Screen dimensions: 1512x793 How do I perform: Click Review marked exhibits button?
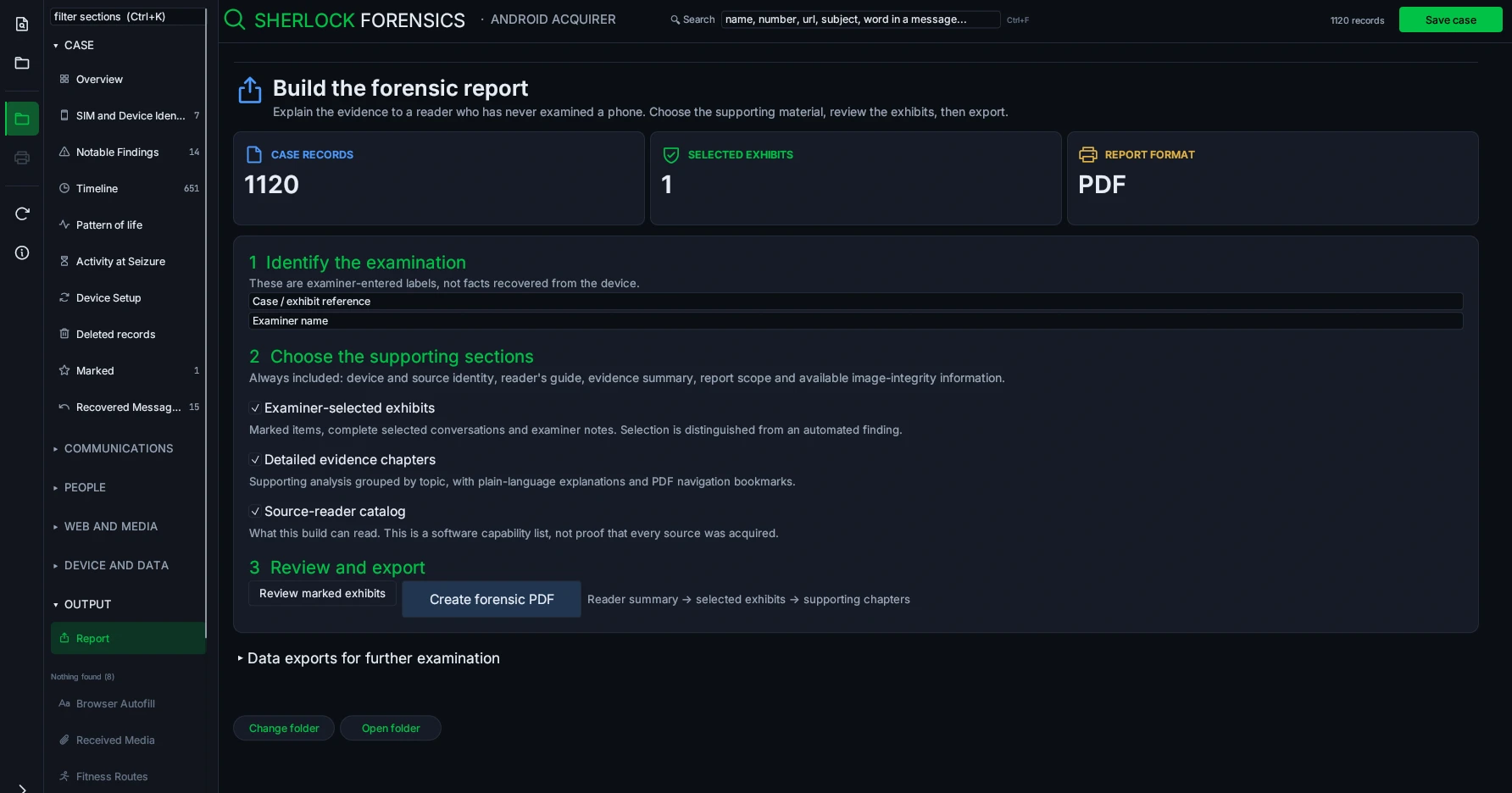tap(322, 593)
